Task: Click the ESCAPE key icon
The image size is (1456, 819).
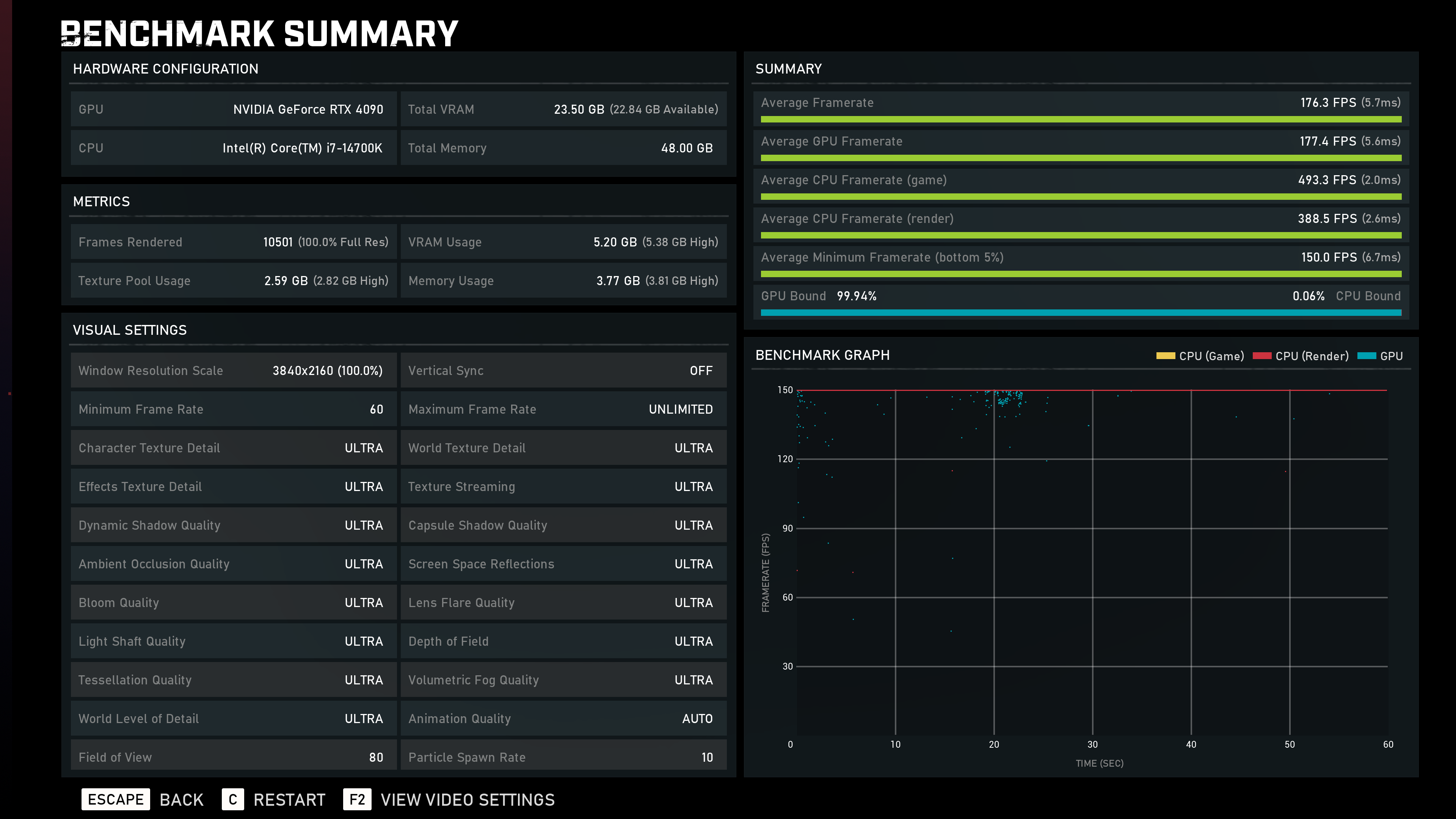Action: tap(115, 799)
